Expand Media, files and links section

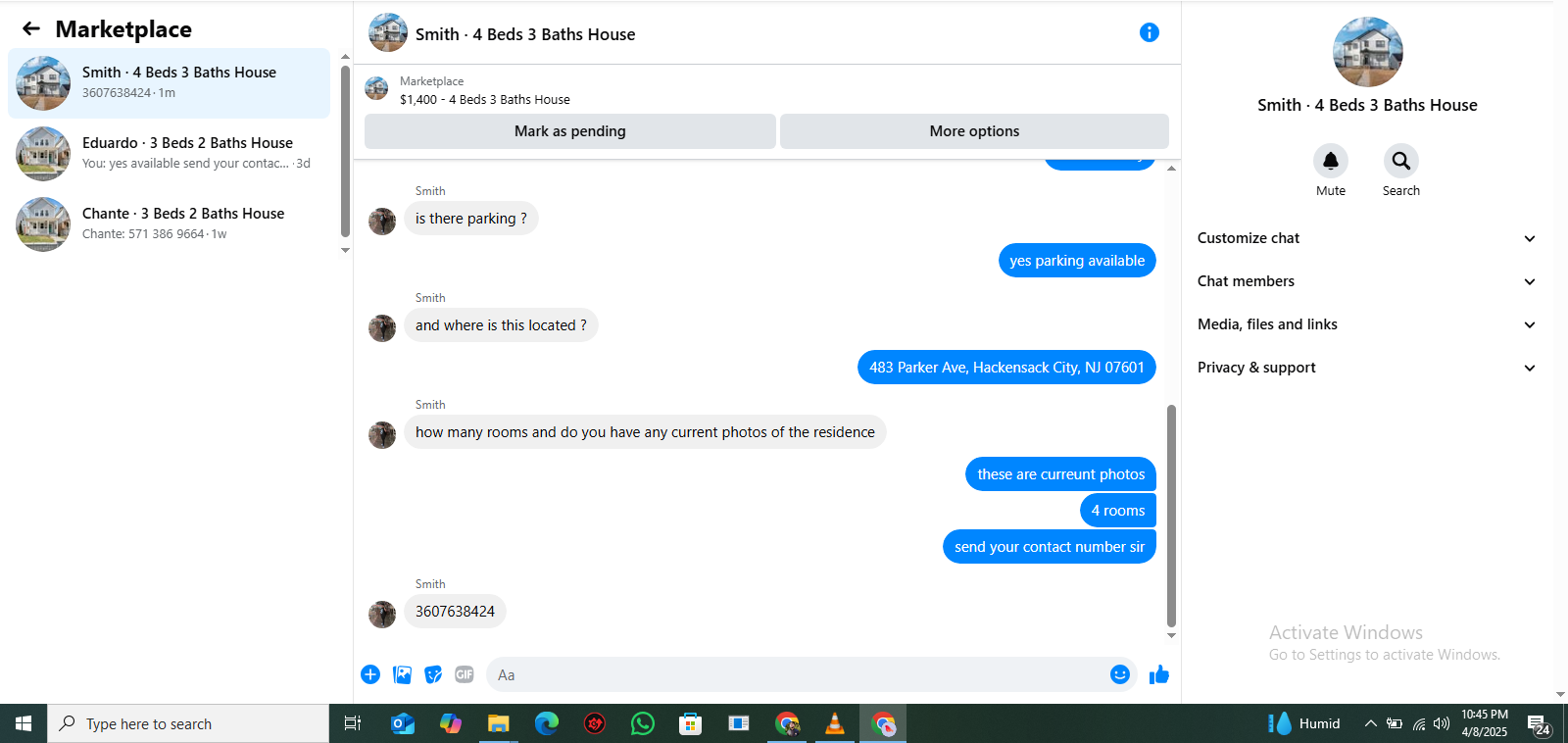[x=1366, y=324]
